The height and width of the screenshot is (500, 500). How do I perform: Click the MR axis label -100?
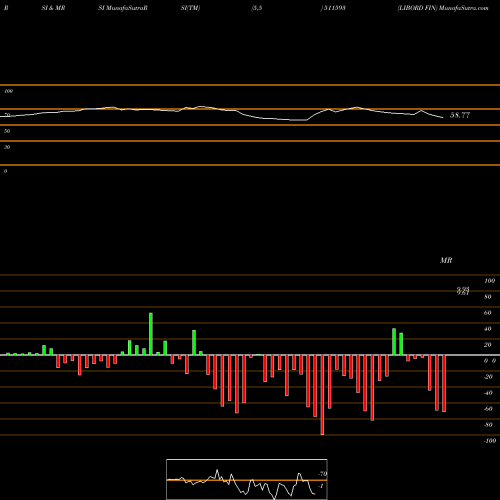[490, 441]
